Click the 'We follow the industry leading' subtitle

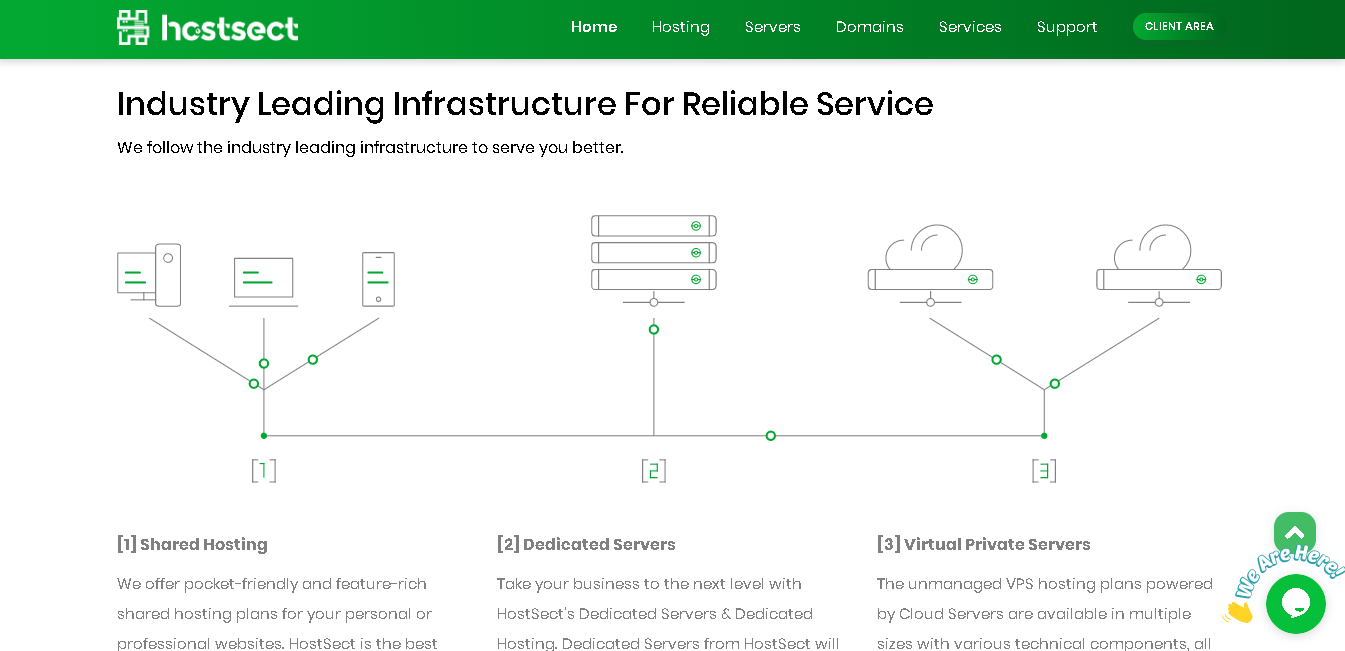click(370, 148)
